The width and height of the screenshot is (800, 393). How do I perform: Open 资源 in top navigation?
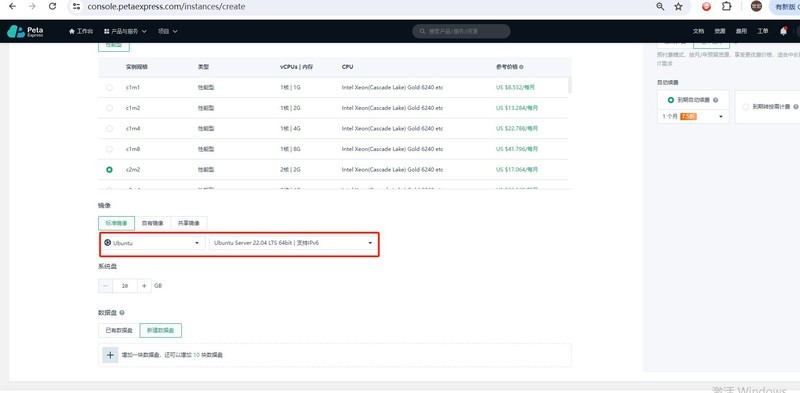(x=719, y=31)
